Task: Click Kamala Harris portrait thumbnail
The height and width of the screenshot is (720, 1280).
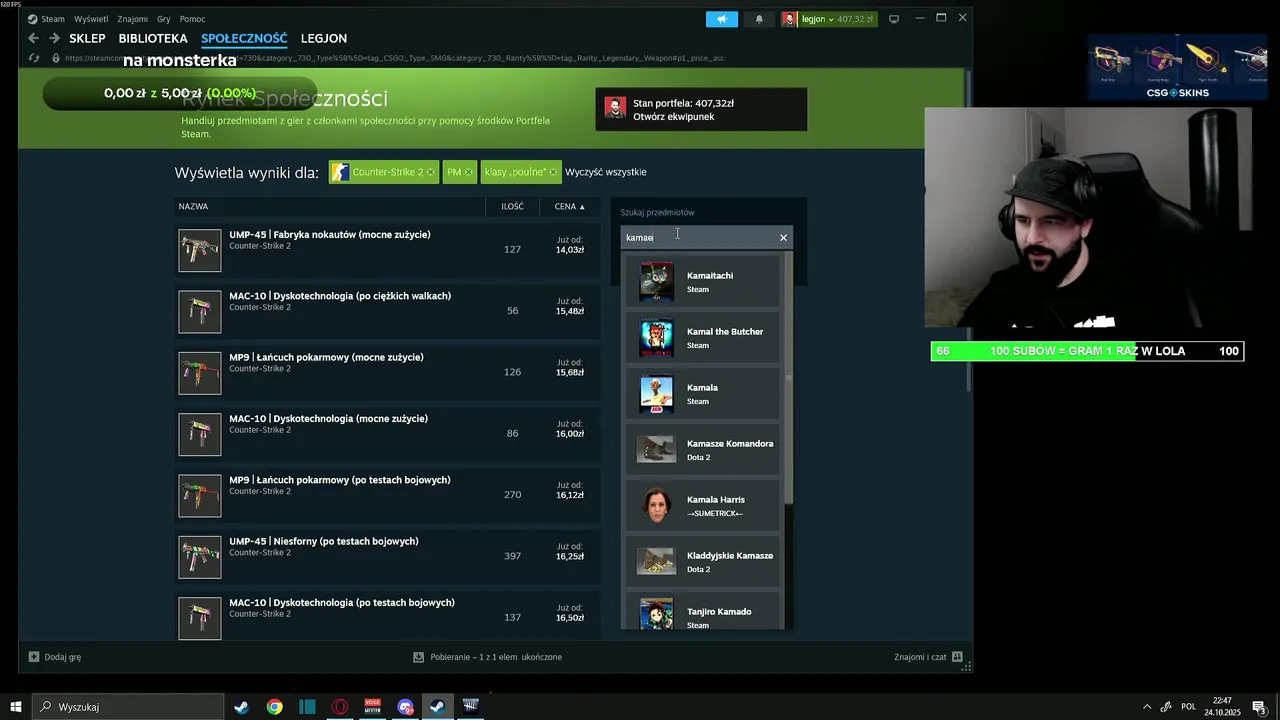Action: click(x=657, y=506)
